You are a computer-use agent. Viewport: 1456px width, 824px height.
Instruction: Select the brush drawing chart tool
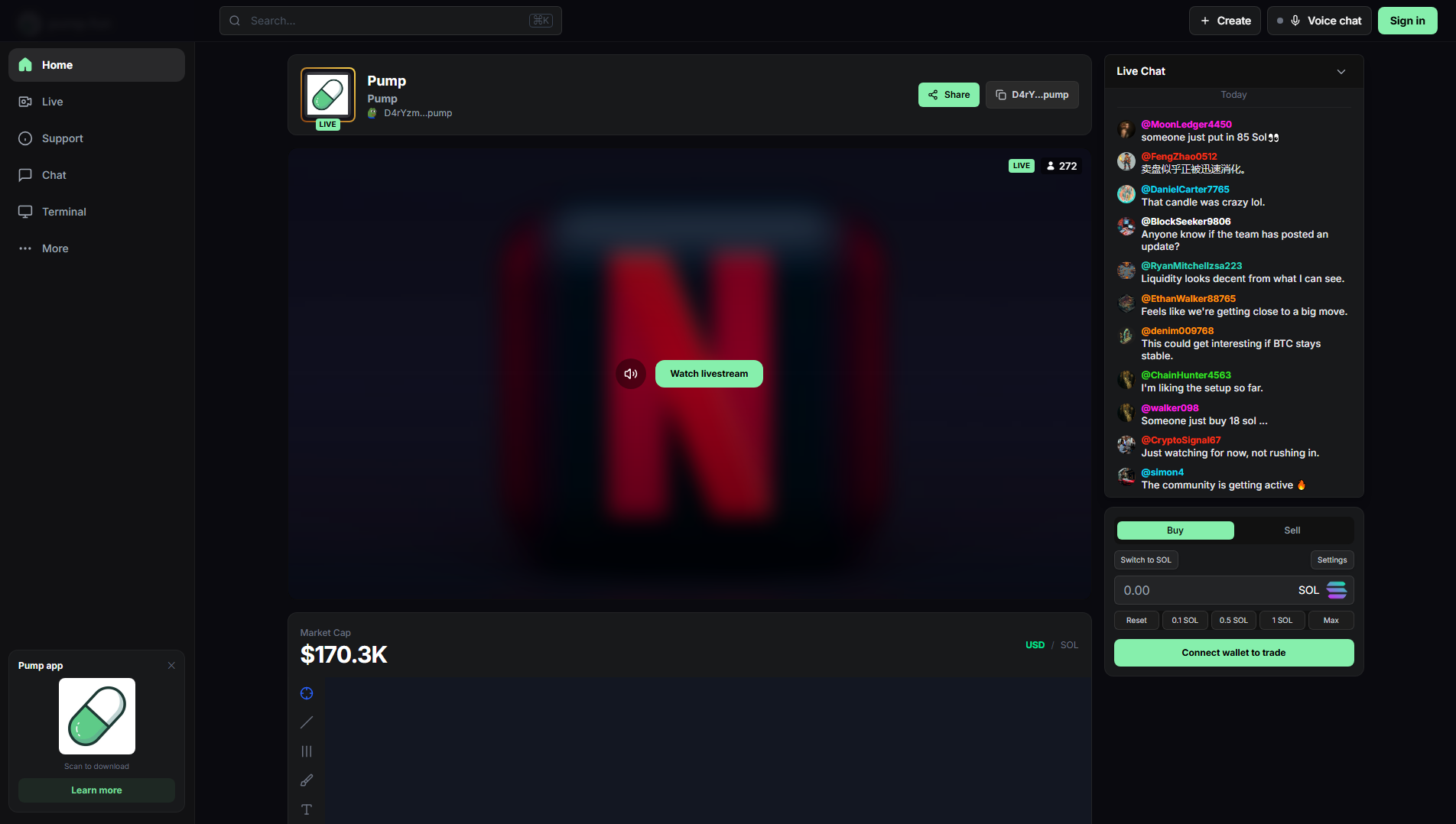pos(307,780)
